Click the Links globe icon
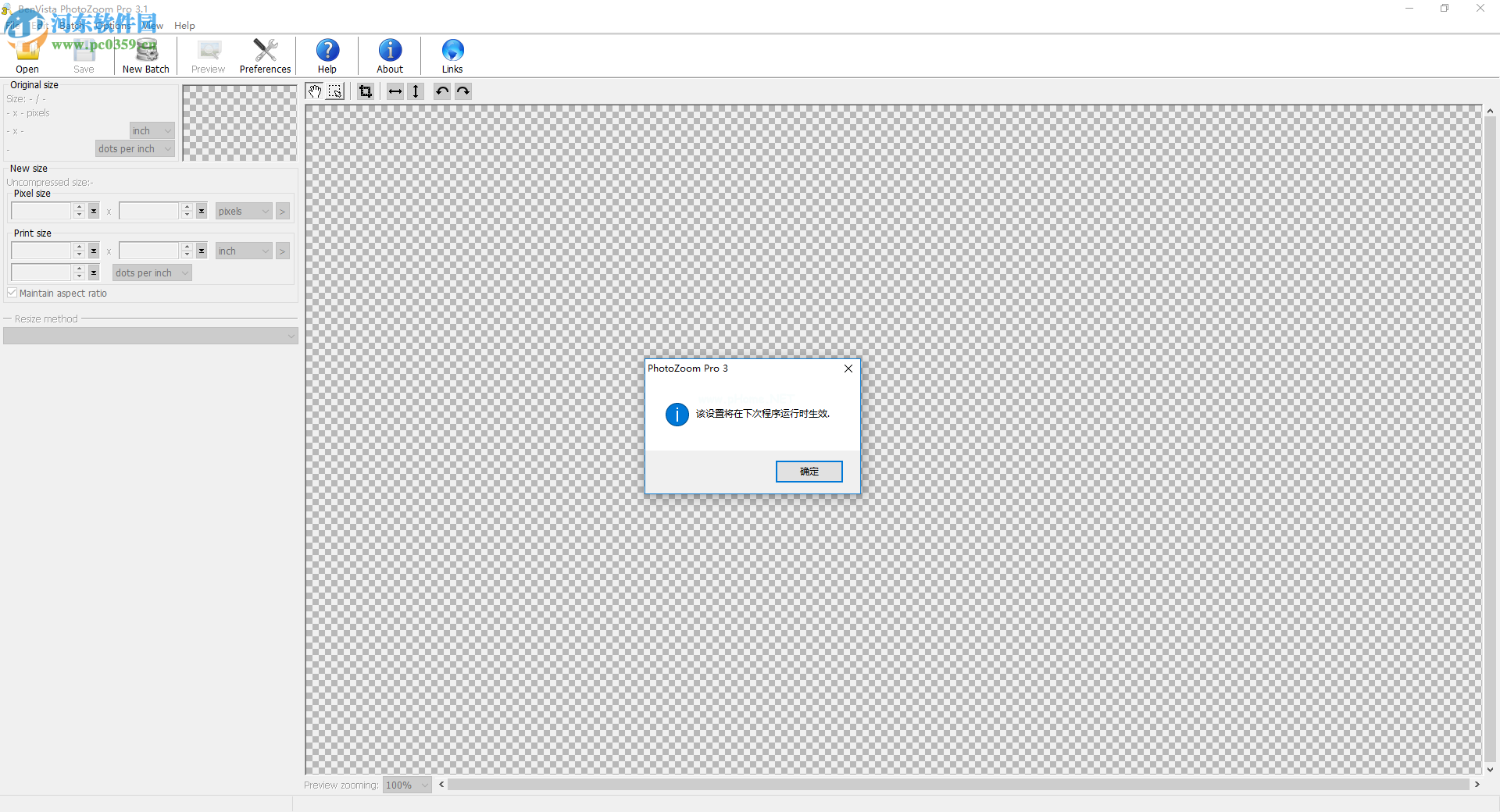Viewport: 1500px width, 812px height. pos(452,56)
